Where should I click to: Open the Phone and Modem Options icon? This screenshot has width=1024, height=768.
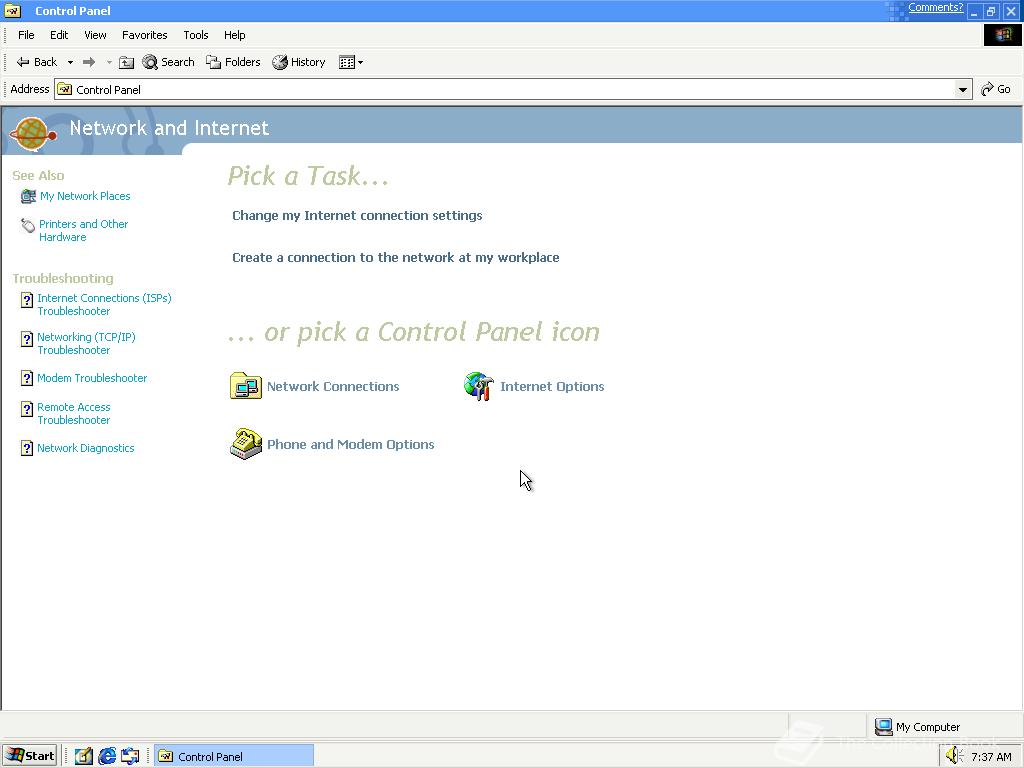click(x=246, y=444)
